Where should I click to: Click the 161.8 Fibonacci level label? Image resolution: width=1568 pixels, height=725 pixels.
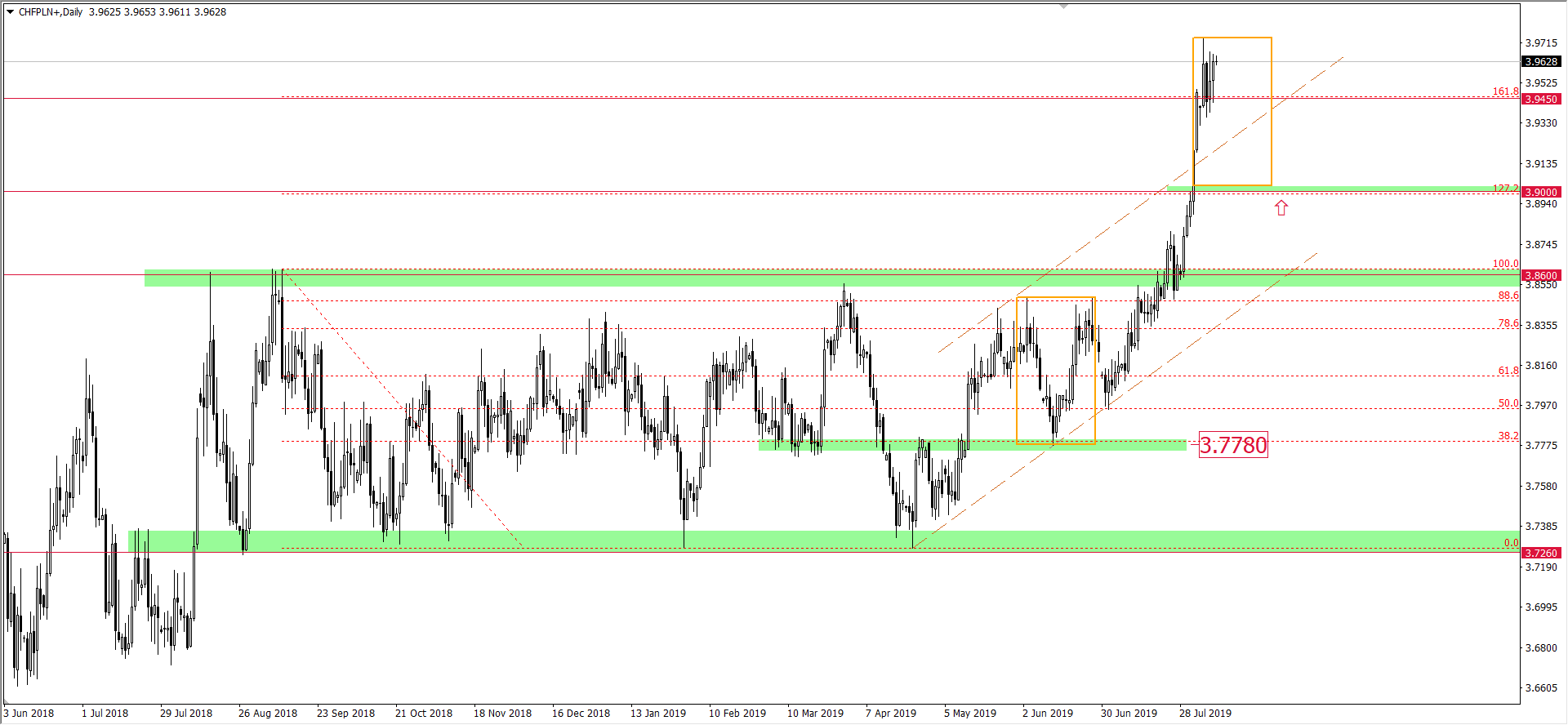(x=1505, y=91)
